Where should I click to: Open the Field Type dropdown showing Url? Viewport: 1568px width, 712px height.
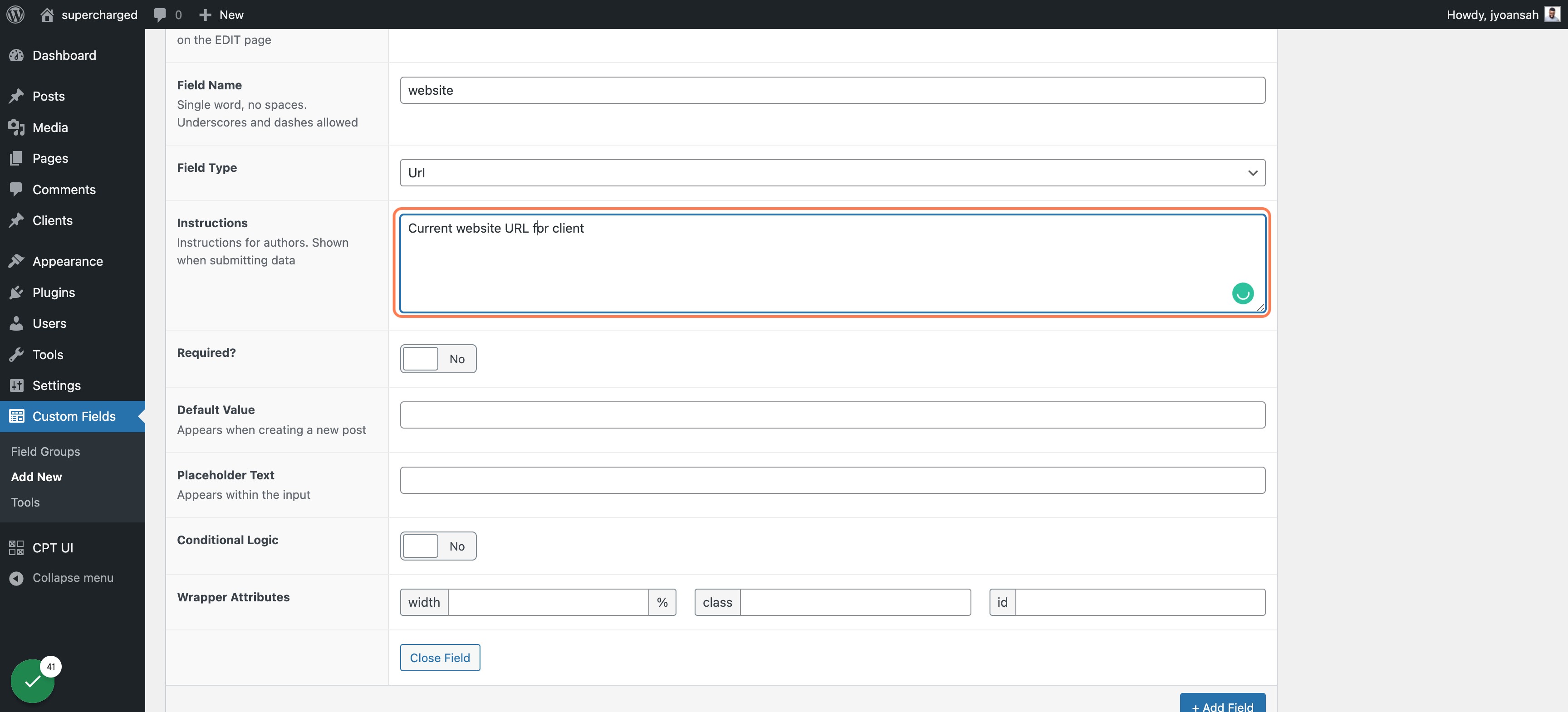[832, 173]
